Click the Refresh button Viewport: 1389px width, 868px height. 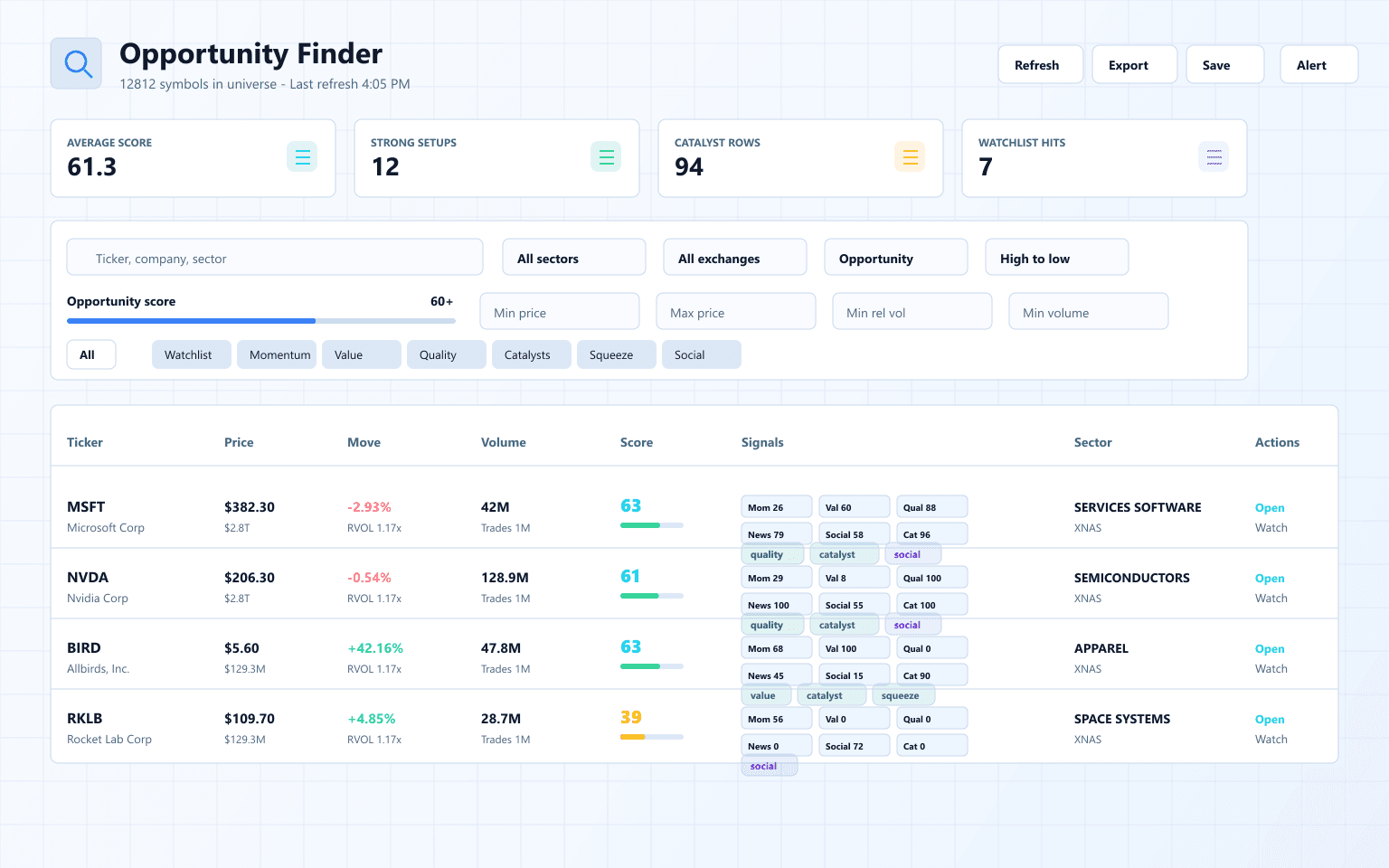[x=1041, y=64]
